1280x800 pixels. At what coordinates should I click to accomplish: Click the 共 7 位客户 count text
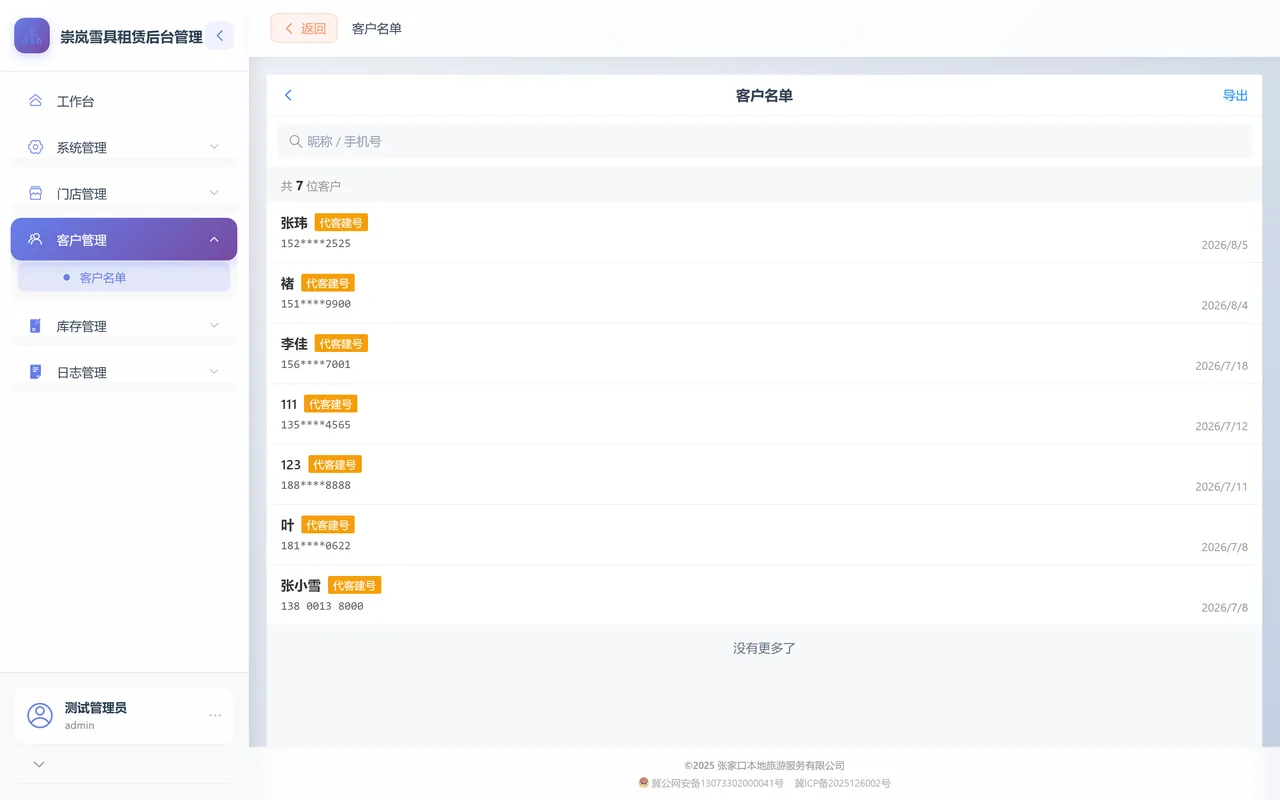(311, 186)
